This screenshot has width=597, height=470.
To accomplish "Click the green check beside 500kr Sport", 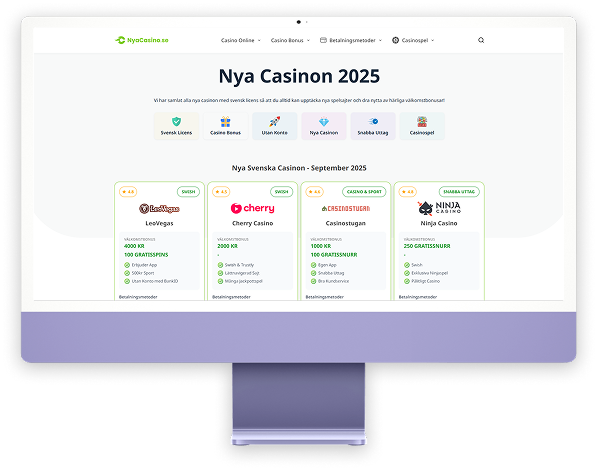I will (127, 273).
